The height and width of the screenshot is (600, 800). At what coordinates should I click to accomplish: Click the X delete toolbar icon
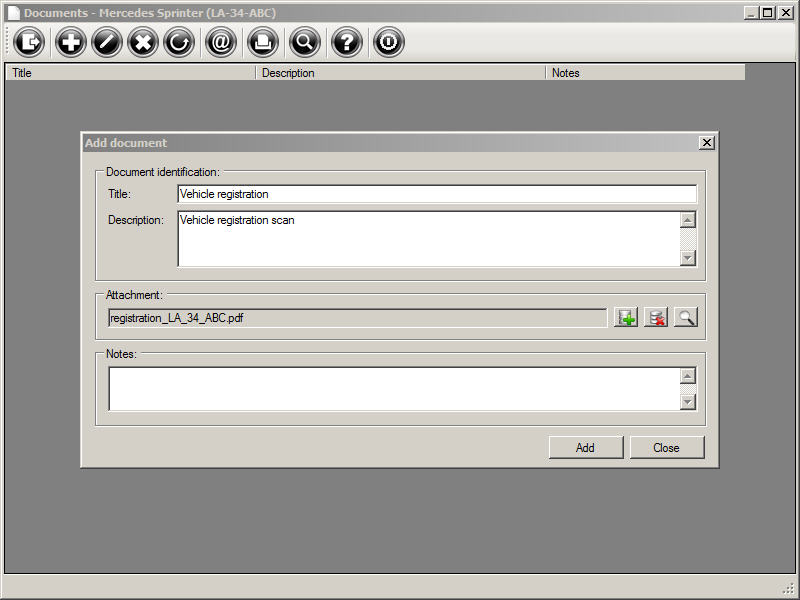click(143, 43)
